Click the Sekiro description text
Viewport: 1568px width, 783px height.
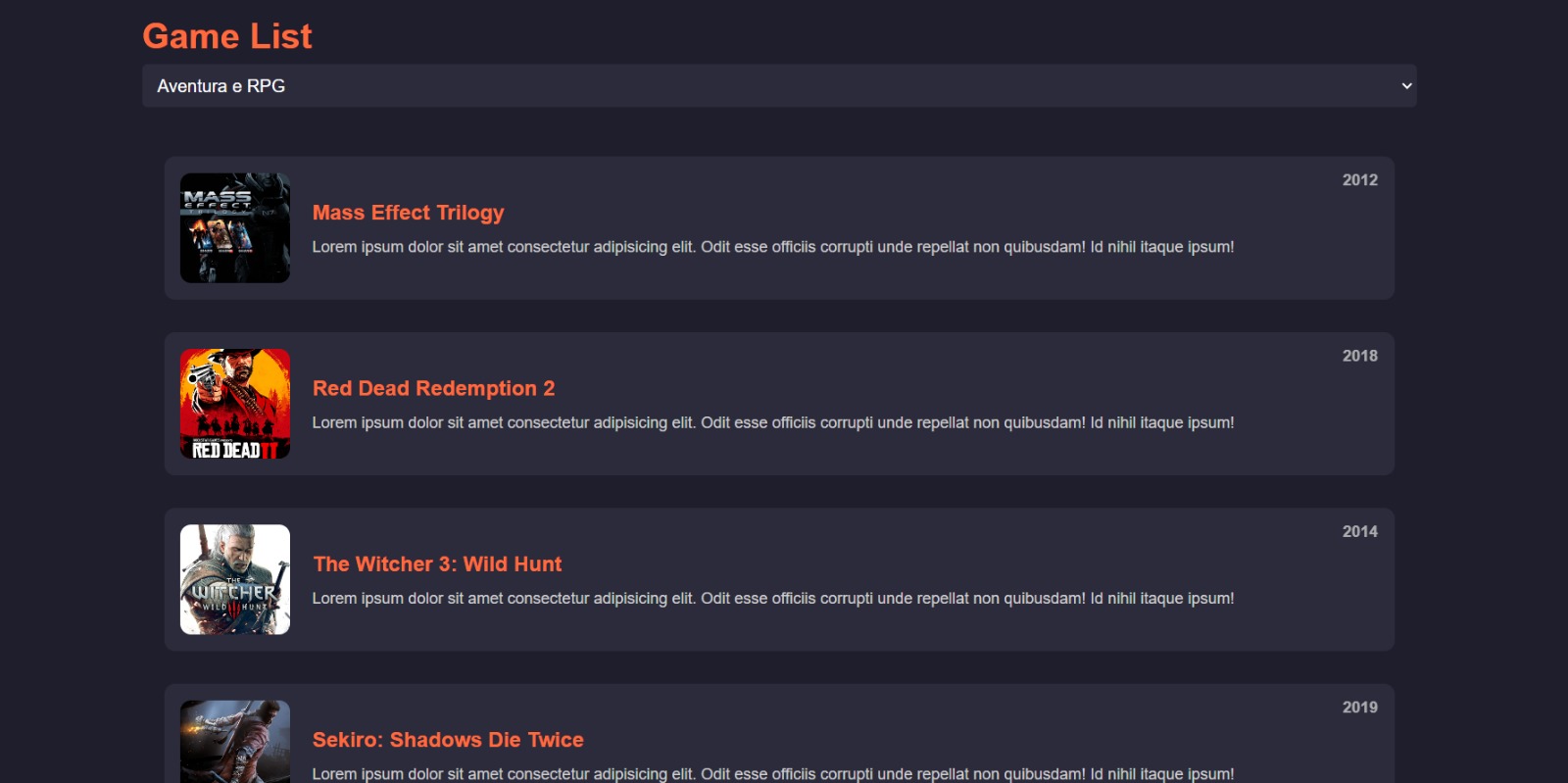[x=773, y=773]
